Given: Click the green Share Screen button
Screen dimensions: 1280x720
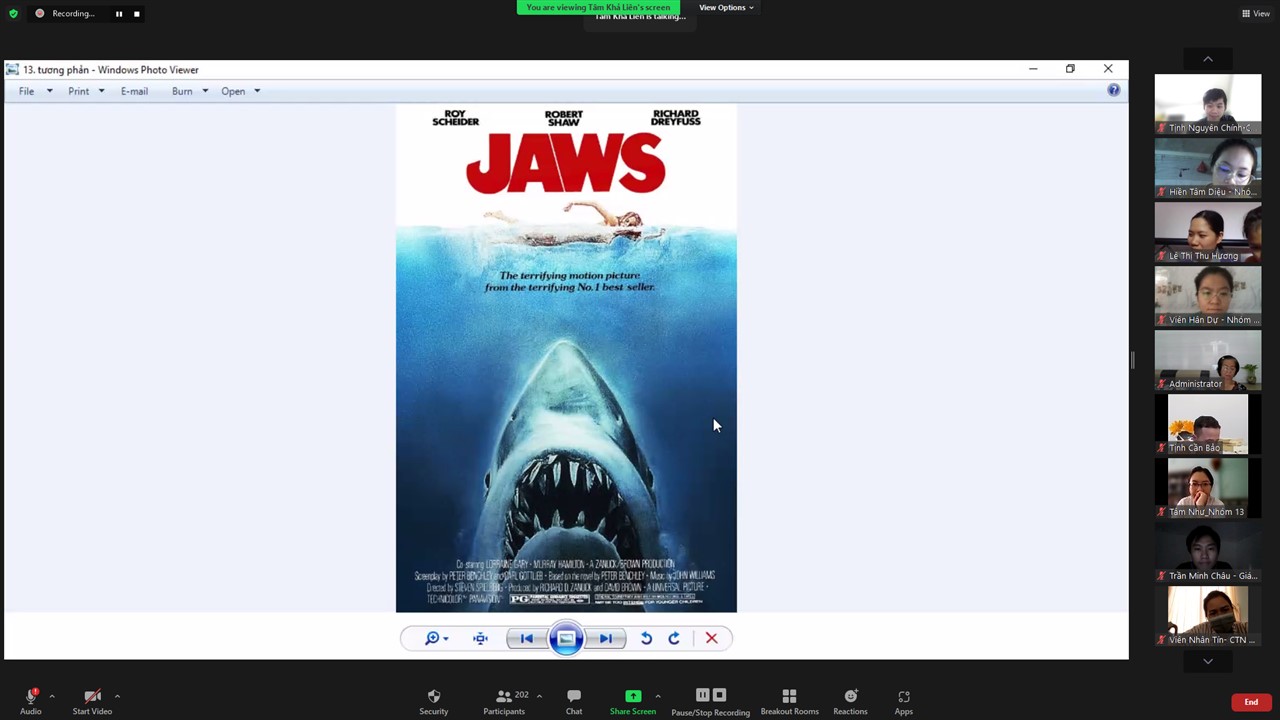Looking at the screenshot, I should coord(633,702).
